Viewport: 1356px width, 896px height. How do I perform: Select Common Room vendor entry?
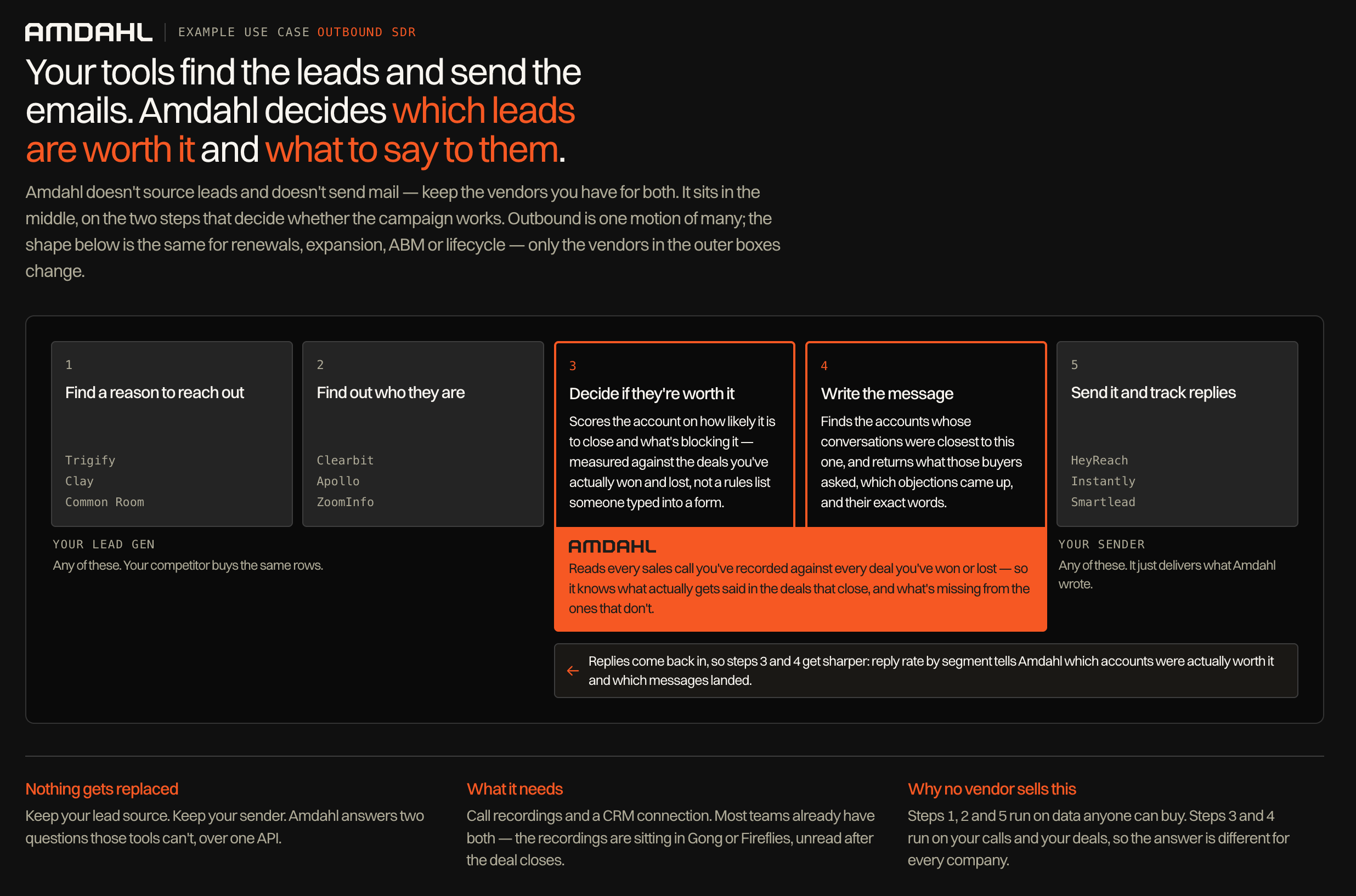105,502
